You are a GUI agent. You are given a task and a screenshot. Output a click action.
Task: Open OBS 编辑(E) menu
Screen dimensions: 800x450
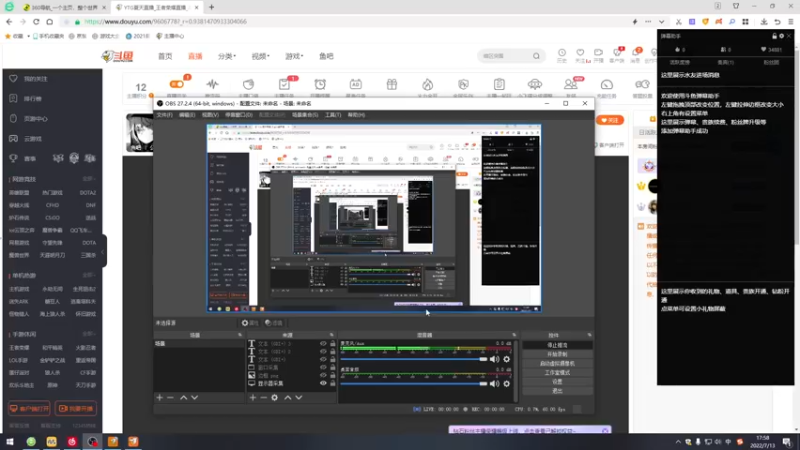(x=187, y=115)
